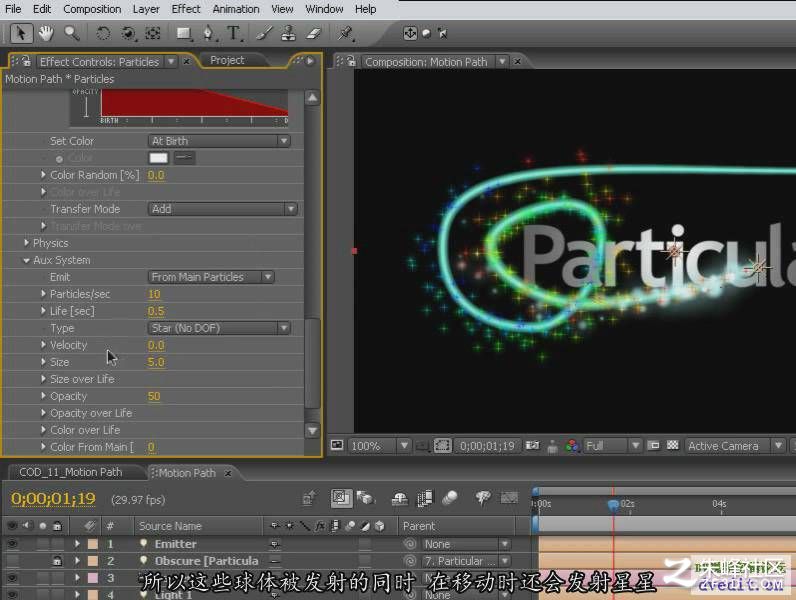
Task: Open the Emit From Main Particles dropdown
Action: point(211,277)
